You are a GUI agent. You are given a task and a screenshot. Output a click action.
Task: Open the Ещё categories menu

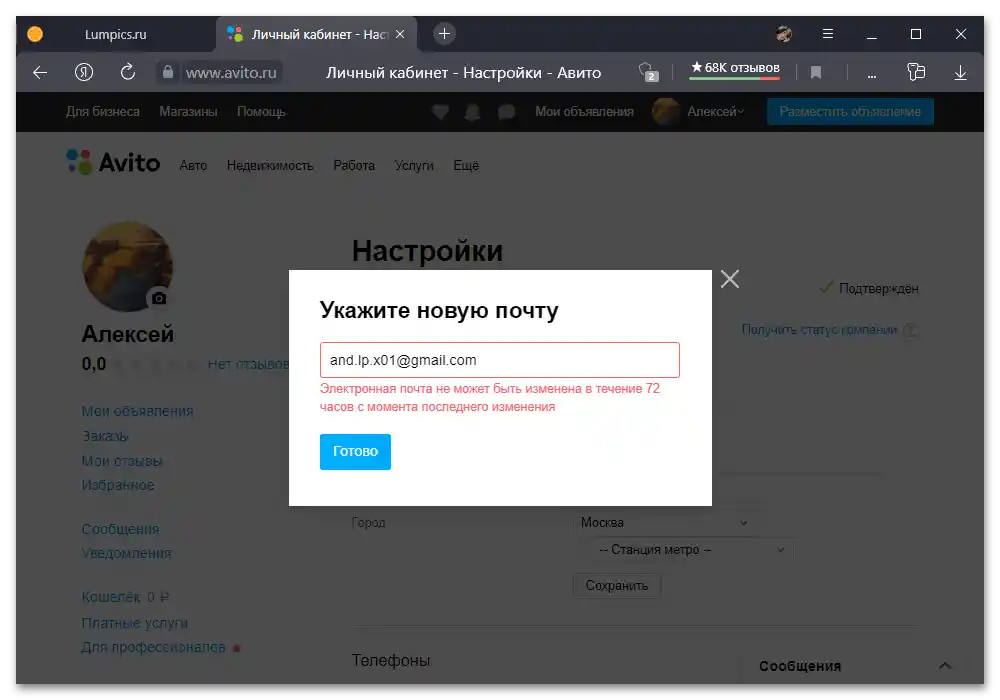click(466, 166)
